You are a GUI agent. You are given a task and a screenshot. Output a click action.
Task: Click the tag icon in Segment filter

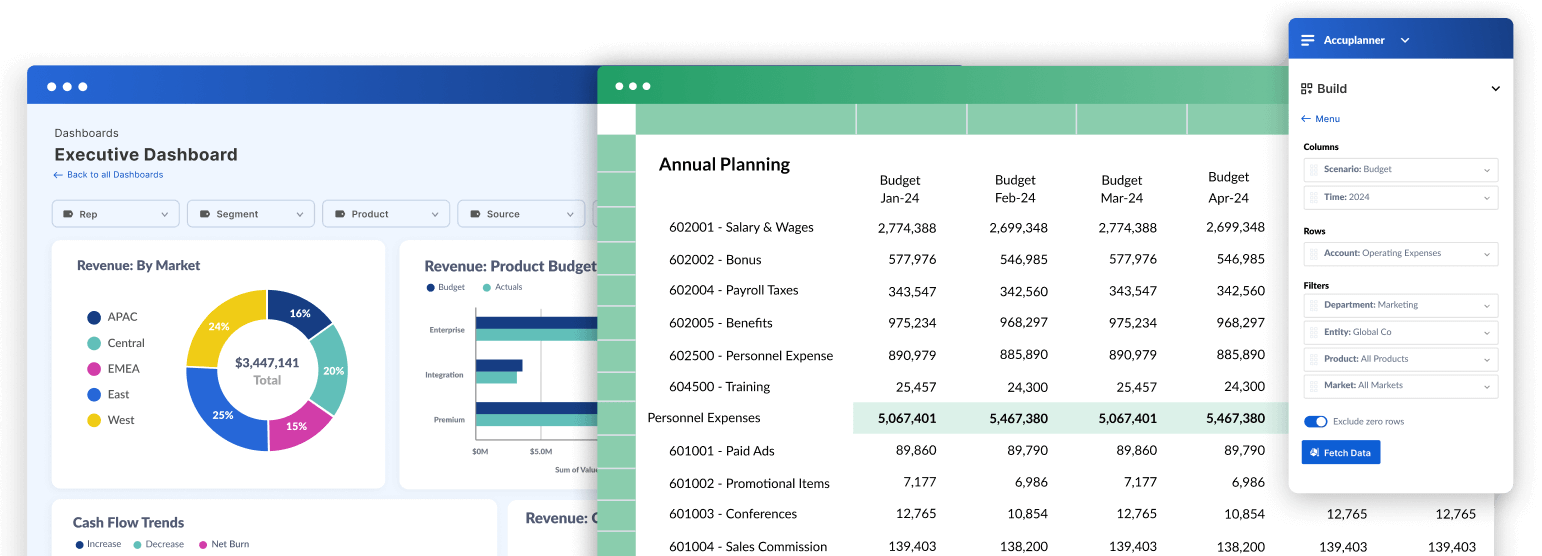[x=204, y=214]
